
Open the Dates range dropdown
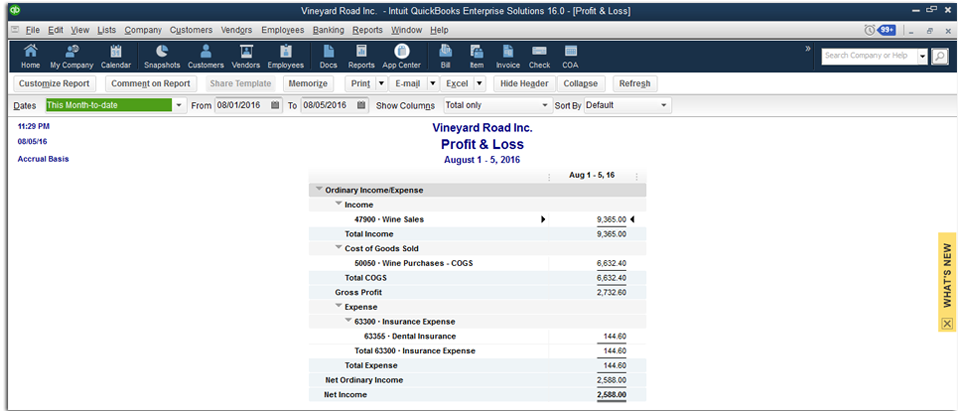pos(179,105)
